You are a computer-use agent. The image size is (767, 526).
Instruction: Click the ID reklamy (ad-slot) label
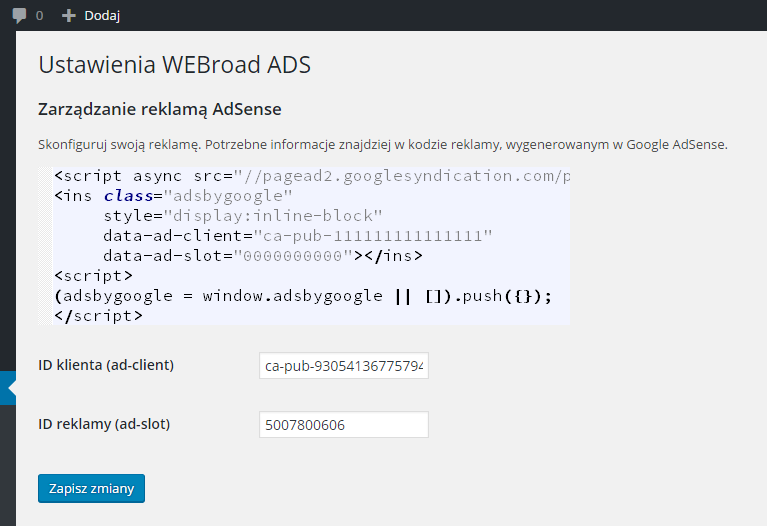coord(104,424)
